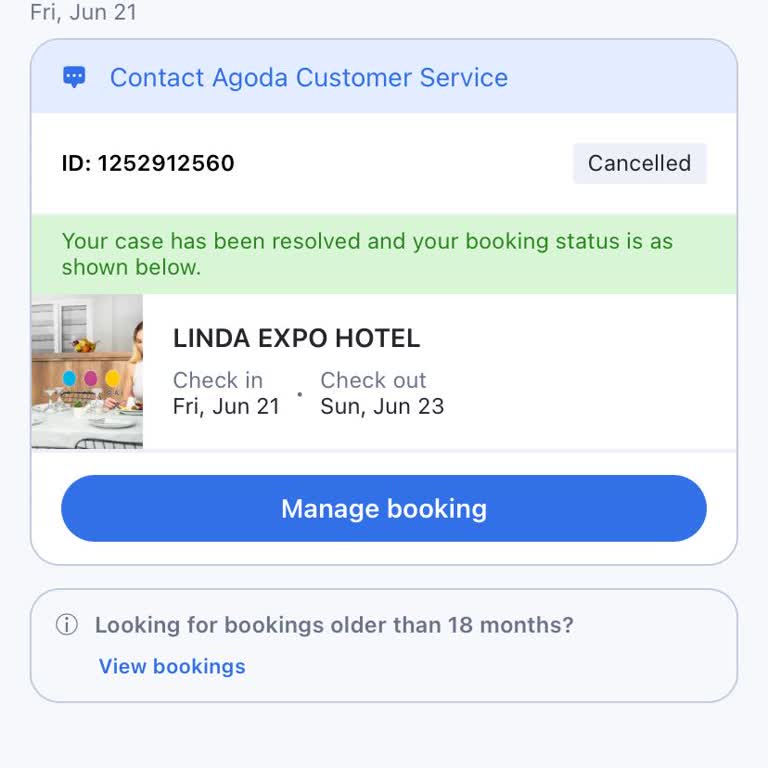Click the 'Looking for bookings older' text
The width and height of the screenshot is (768, 768).
(334, 626)
